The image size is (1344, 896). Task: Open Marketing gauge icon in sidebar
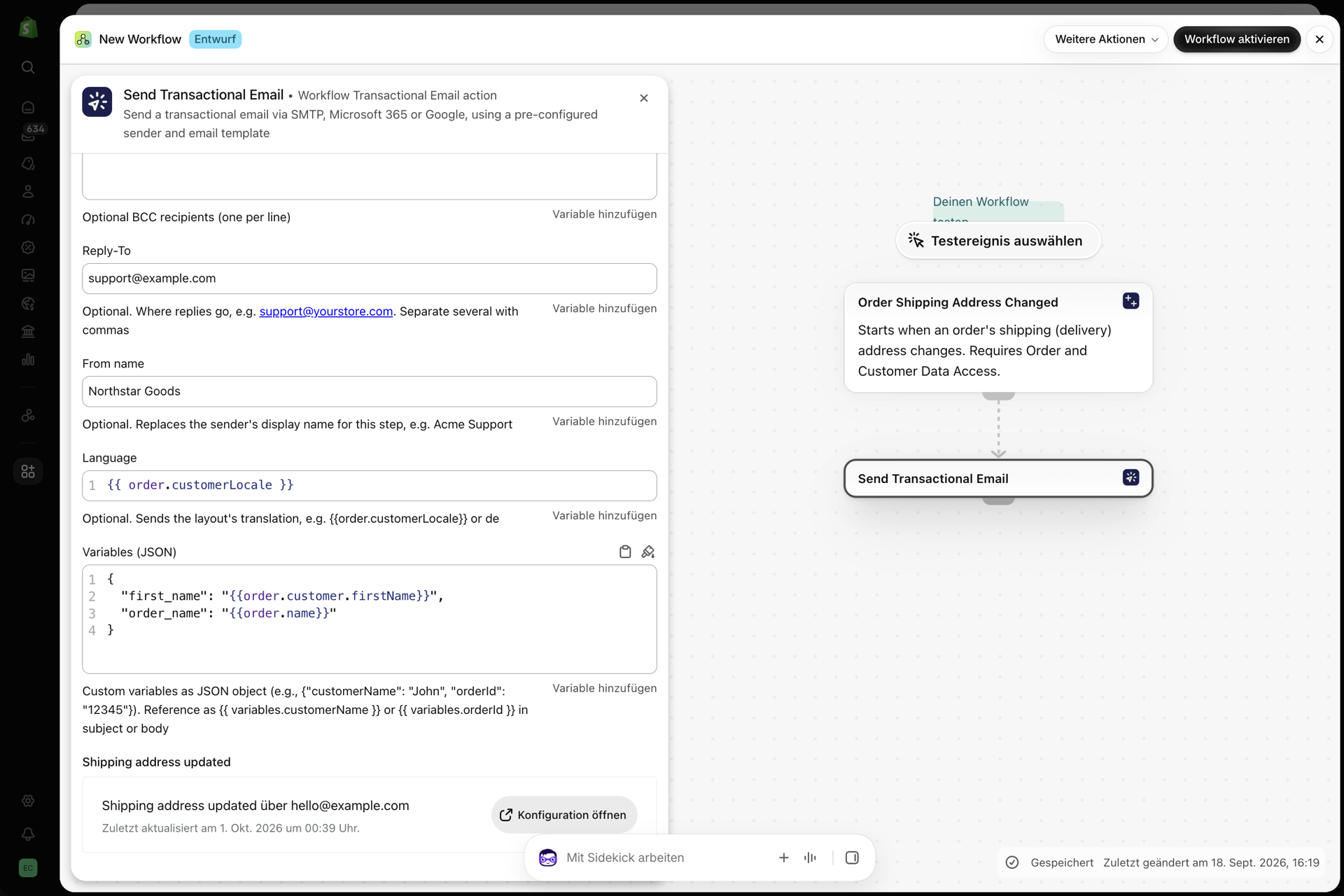(x=28, y=219)
